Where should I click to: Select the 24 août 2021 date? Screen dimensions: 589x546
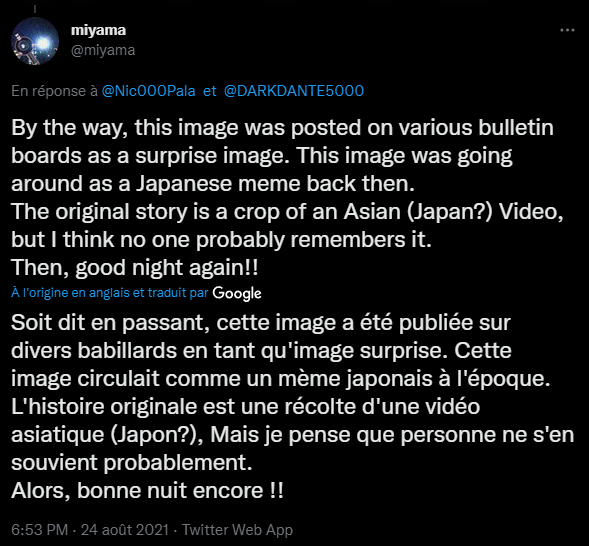[x=125, y=530]
